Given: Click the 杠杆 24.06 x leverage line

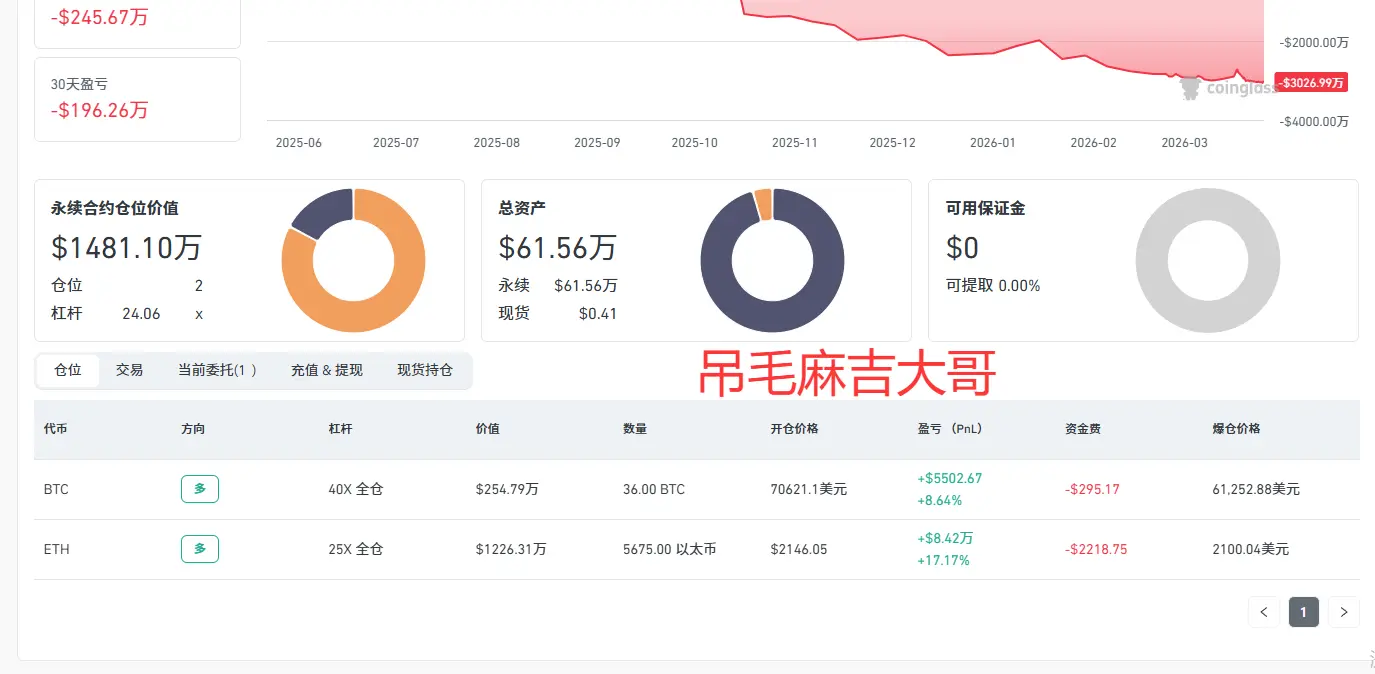Looking at the screenshot, I should 127,314.
